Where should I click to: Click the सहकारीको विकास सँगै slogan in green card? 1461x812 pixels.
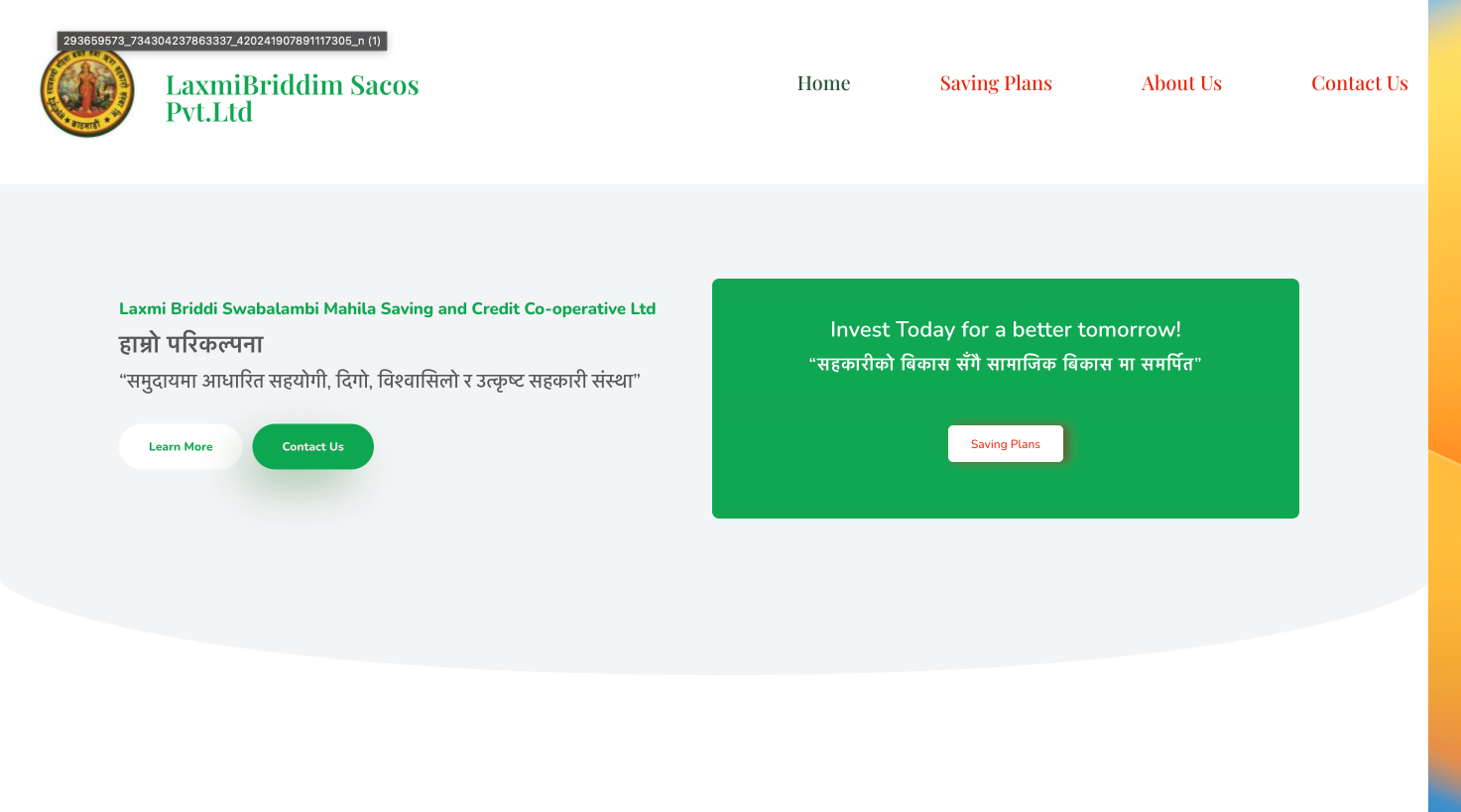coord(1005,364)
